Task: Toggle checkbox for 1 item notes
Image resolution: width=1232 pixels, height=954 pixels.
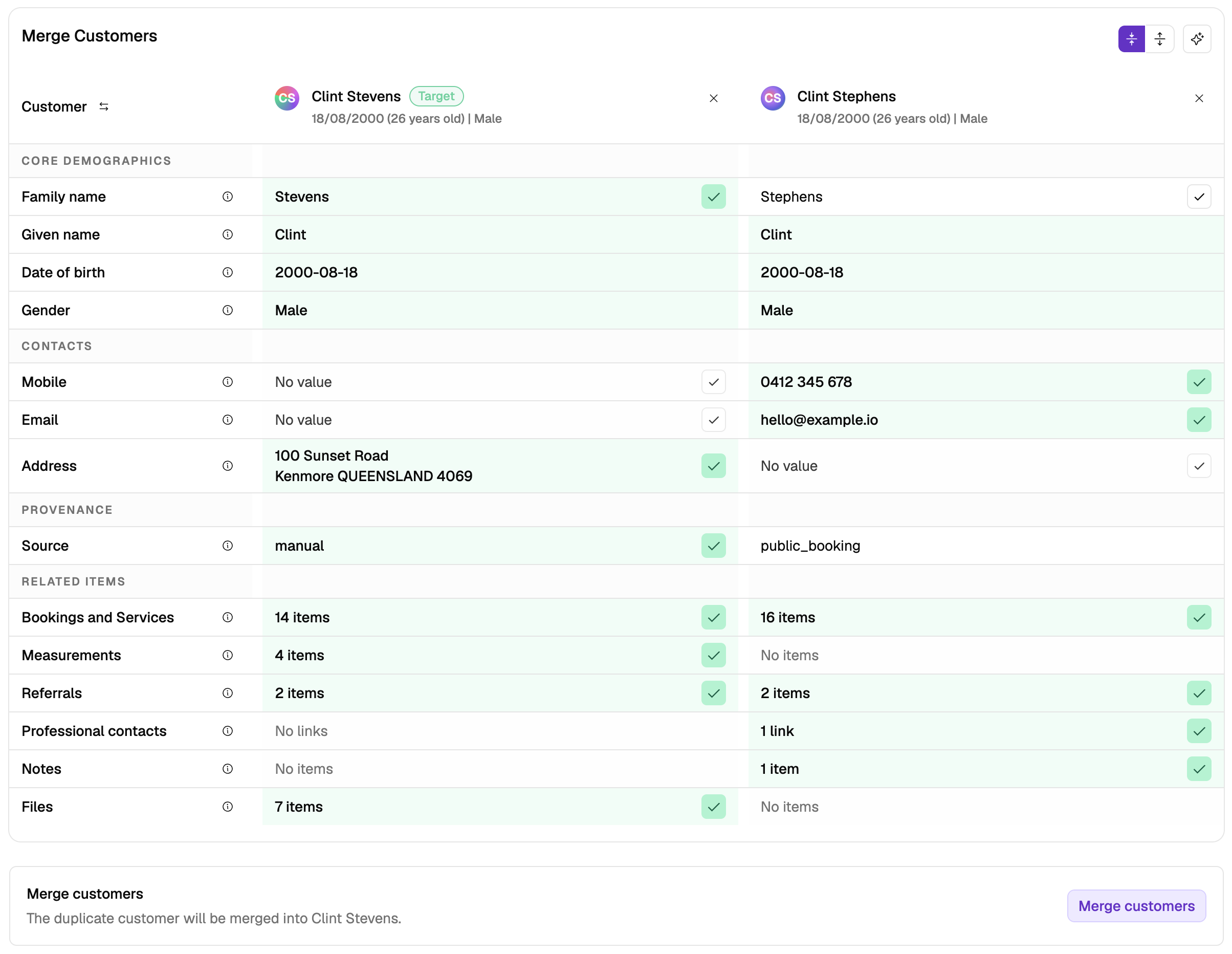Action: point(1199,768)
